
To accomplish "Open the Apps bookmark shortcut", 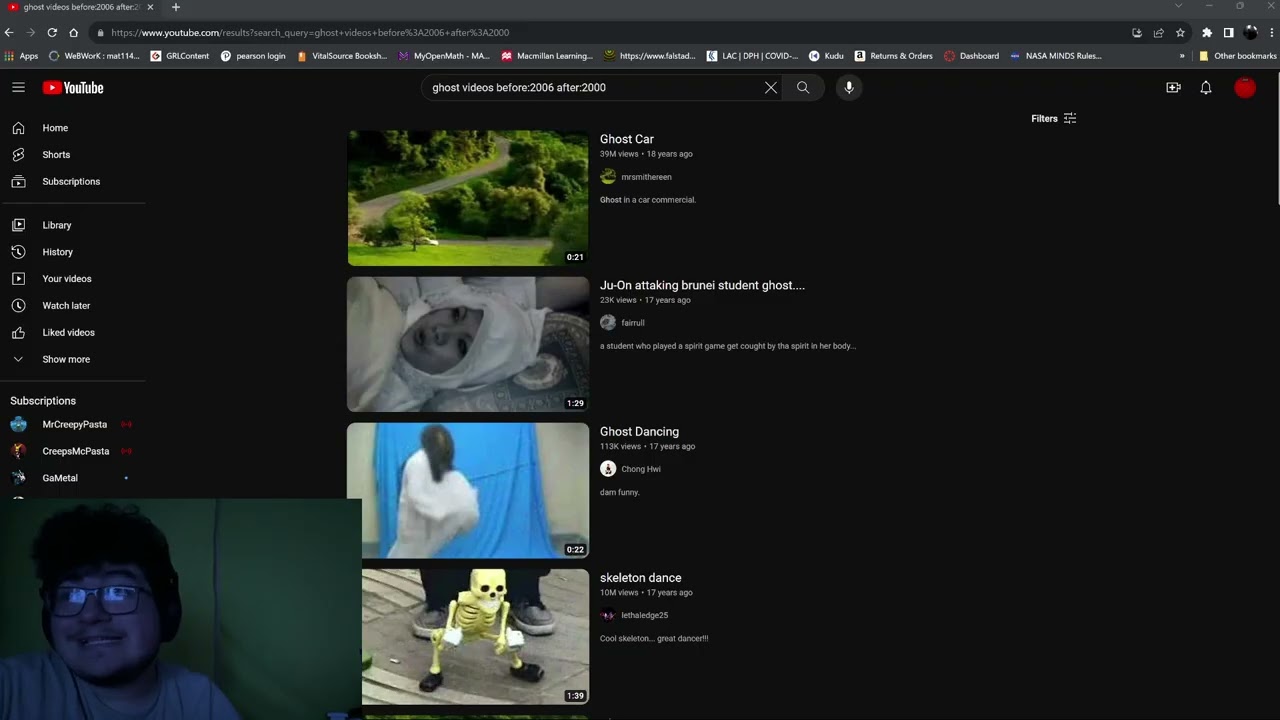I will [21, 56].
